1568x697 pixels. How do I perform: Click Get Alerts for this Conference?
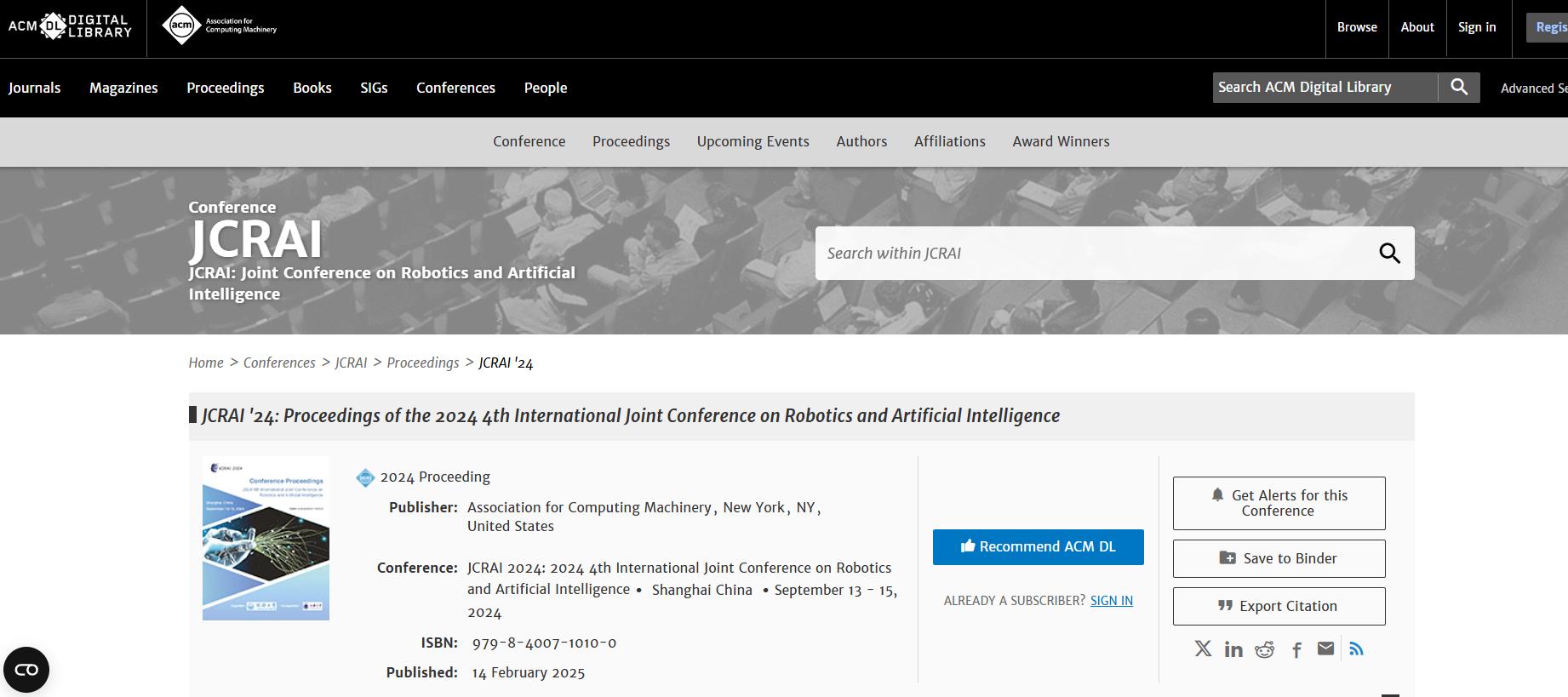pos(1279,503)
